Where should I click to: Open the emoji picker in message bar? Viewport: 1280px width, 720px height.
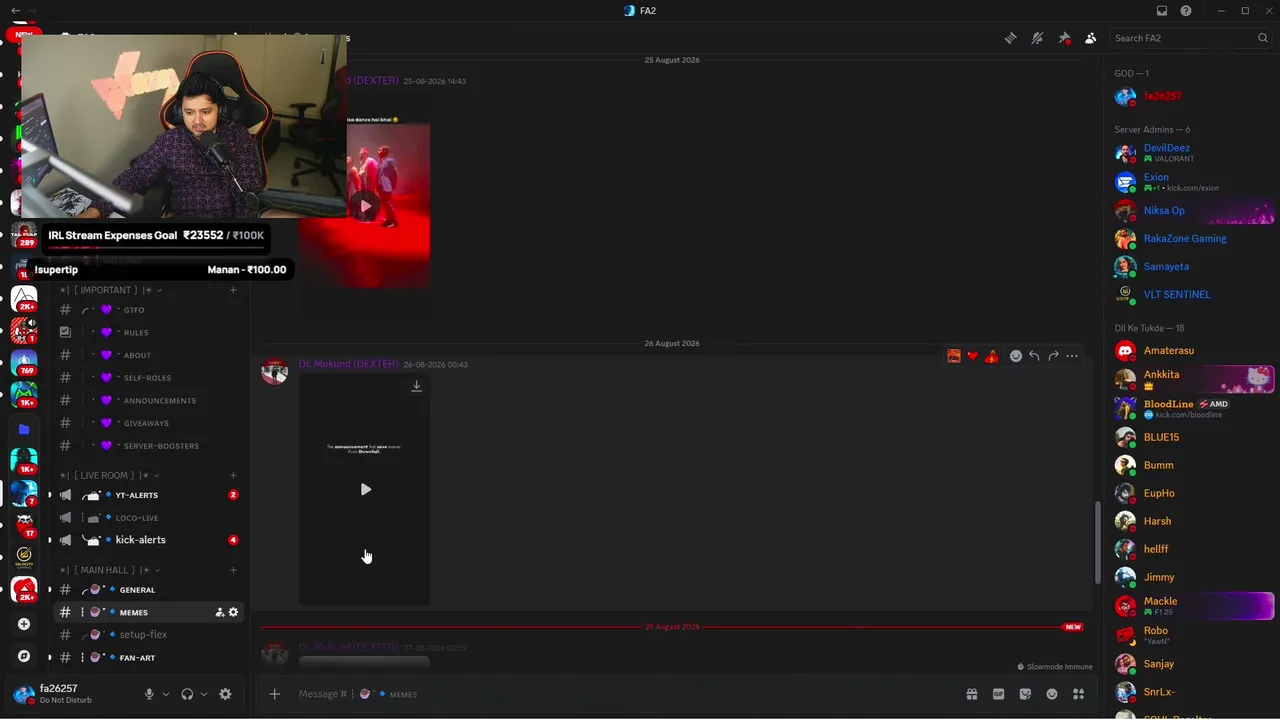[x=1052, y=694]
